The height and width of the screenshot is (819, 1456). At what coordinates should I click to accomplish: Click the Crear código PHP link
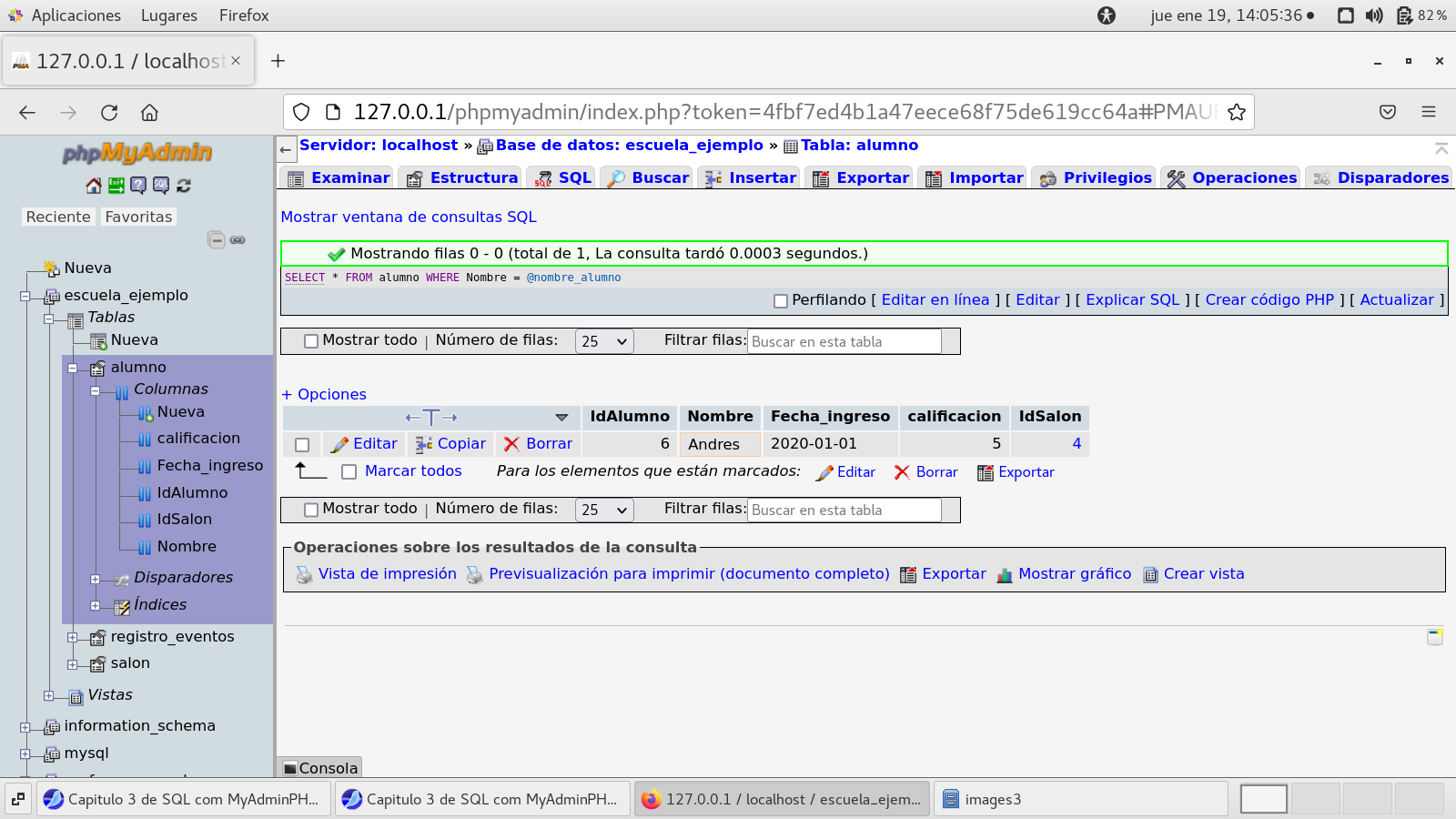1269,299
